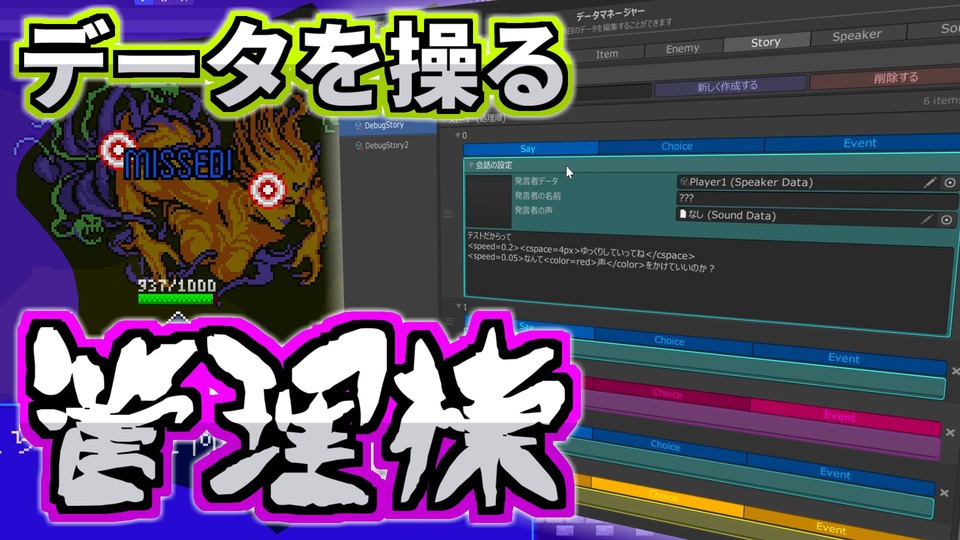The width and height of the screenshot is (960, 540).
Task: Select the Event mode in element 0
Action: pyautogui.click(x=860, y=143)
